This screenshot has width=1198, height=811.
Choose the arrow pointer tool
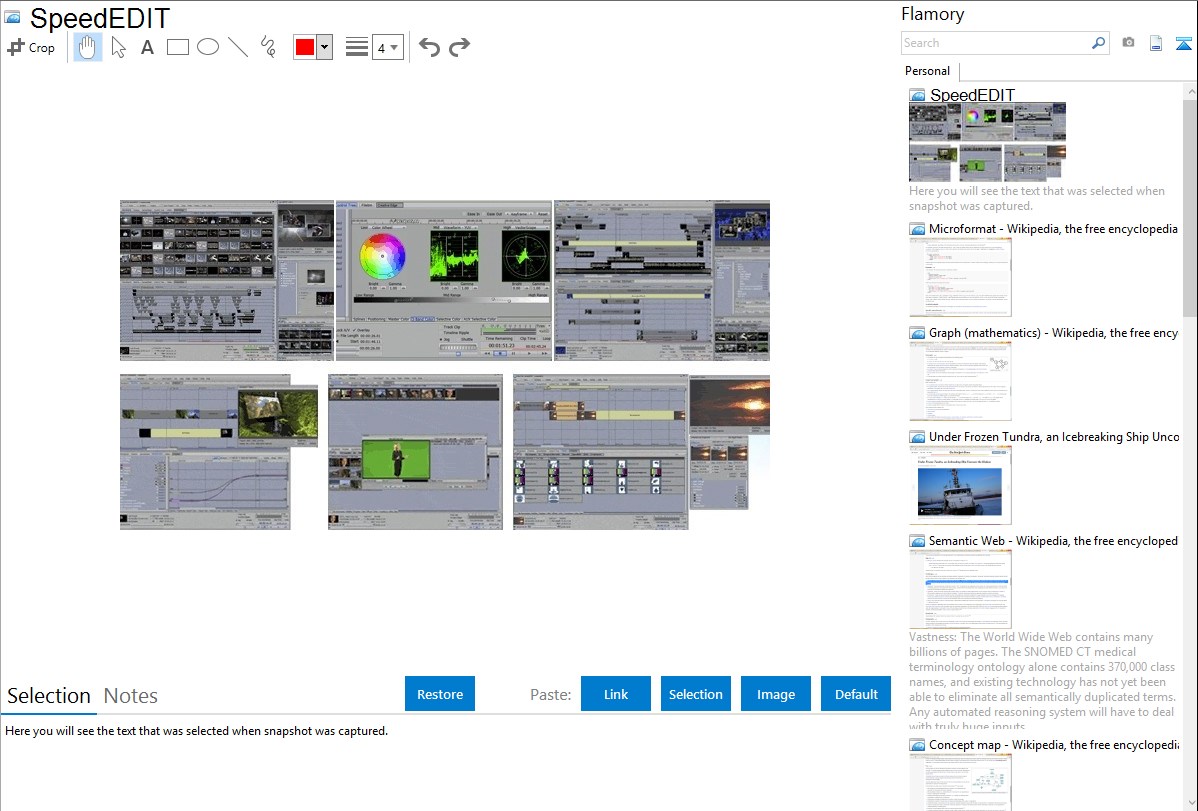tap(119, 47)
